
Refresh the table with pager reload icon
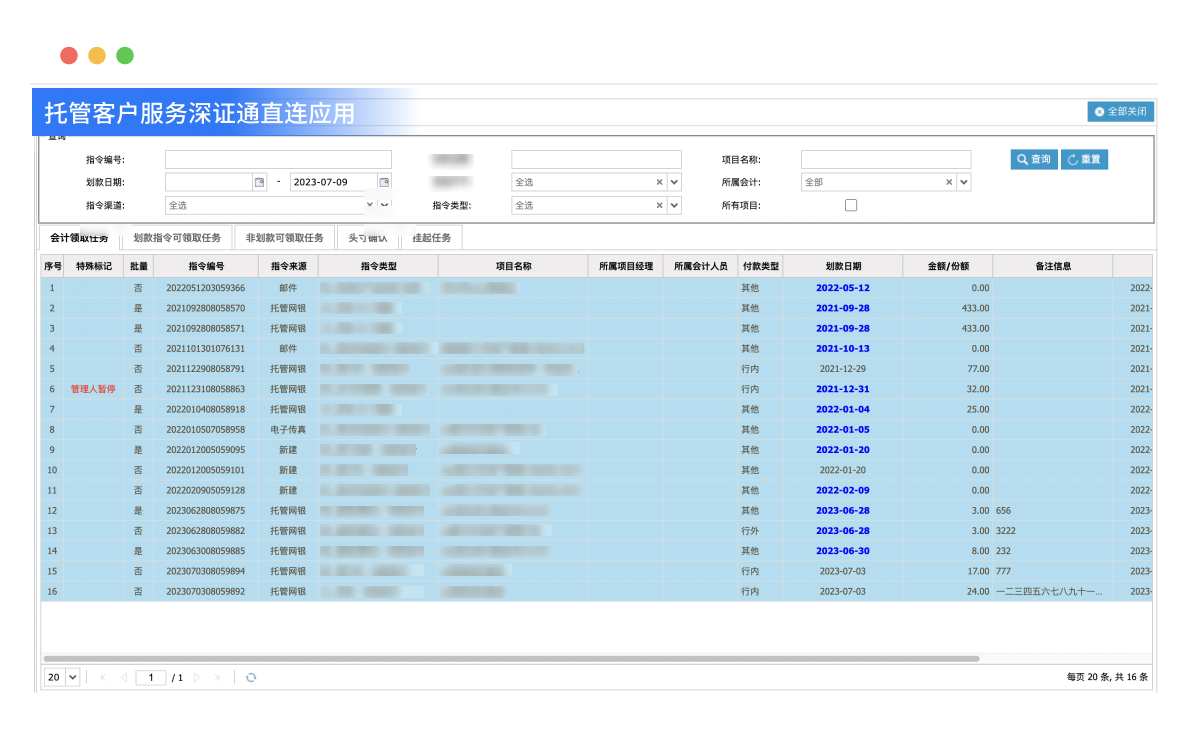pyautogui.click(x=251, y=678)
